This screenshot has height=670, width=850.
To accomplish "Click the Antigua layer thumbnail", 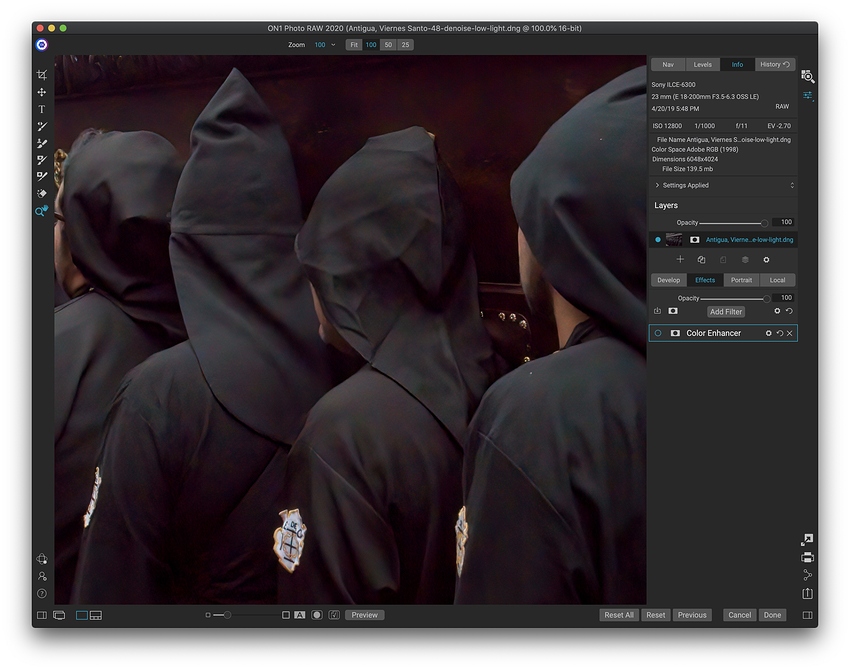I will (675, 240).
